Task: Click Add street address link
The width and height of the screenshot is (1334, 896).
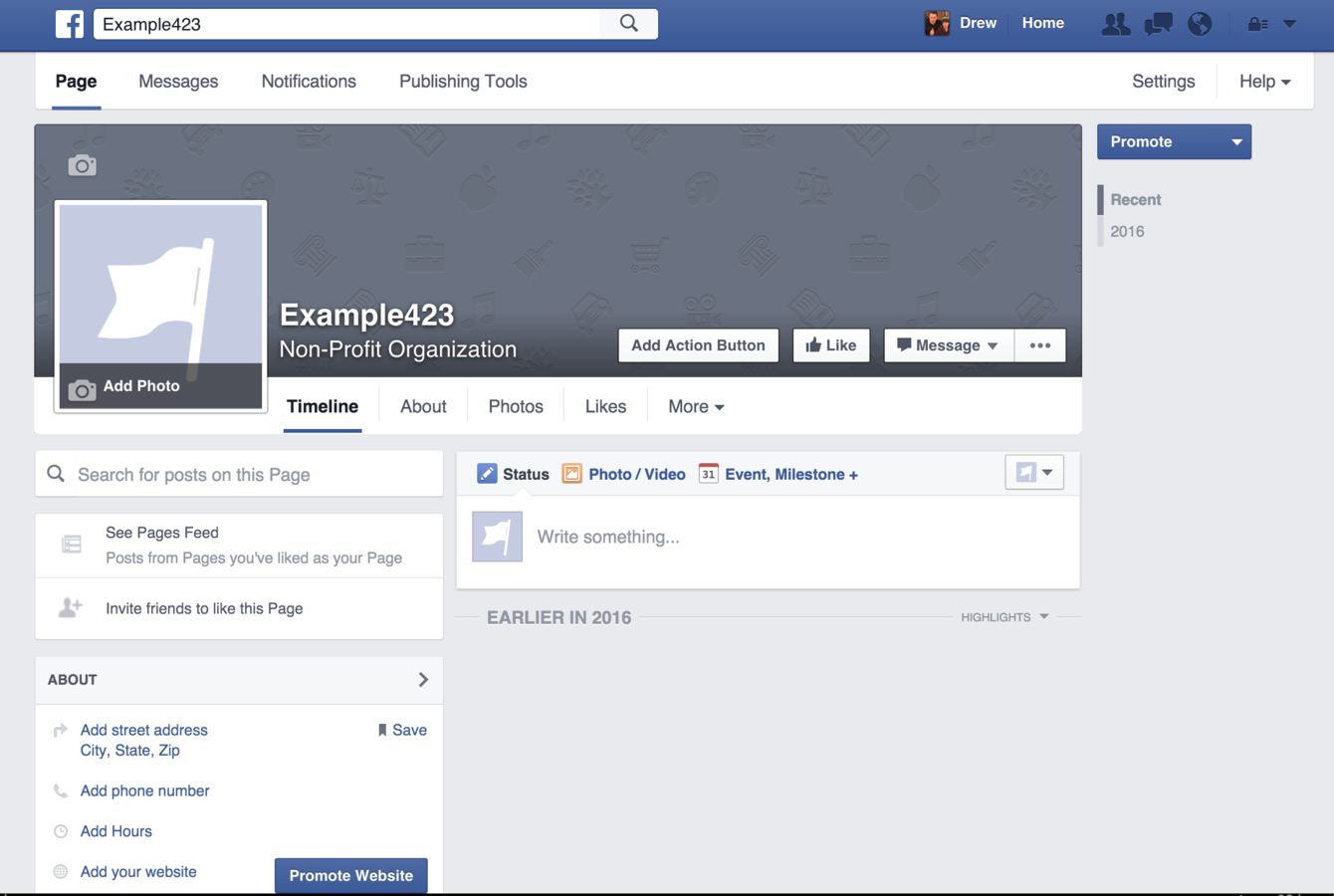Action: (143, 730)
